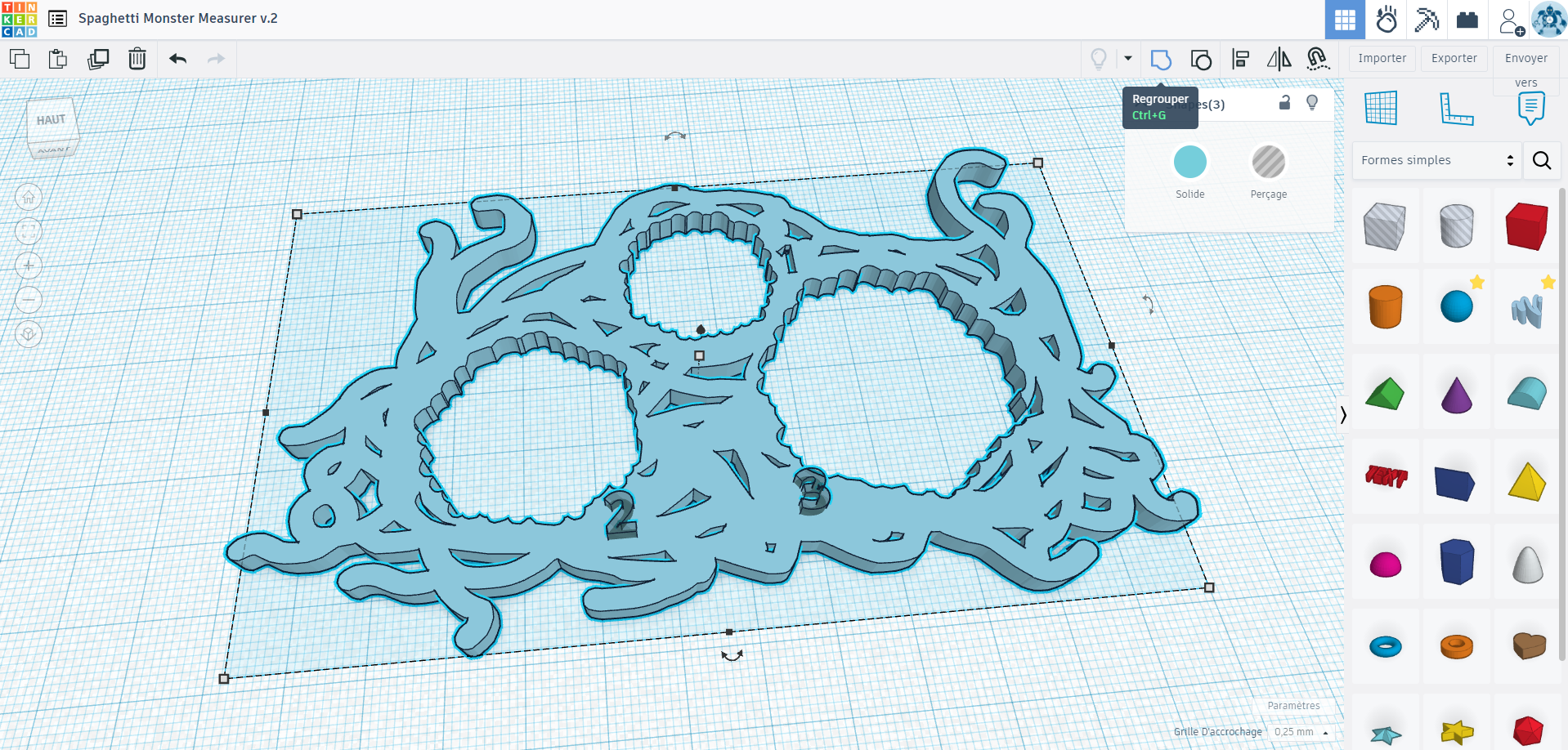Image resolution: width=1568 pixels, height=750 pixels.
Task: Select the workplane grid tool icon
Action: point(1381,108)
